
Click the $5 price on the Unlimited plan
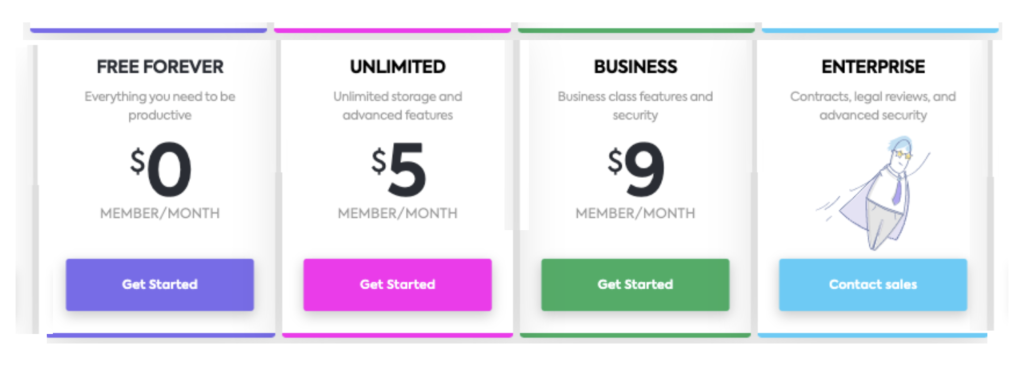pos(398,172)
